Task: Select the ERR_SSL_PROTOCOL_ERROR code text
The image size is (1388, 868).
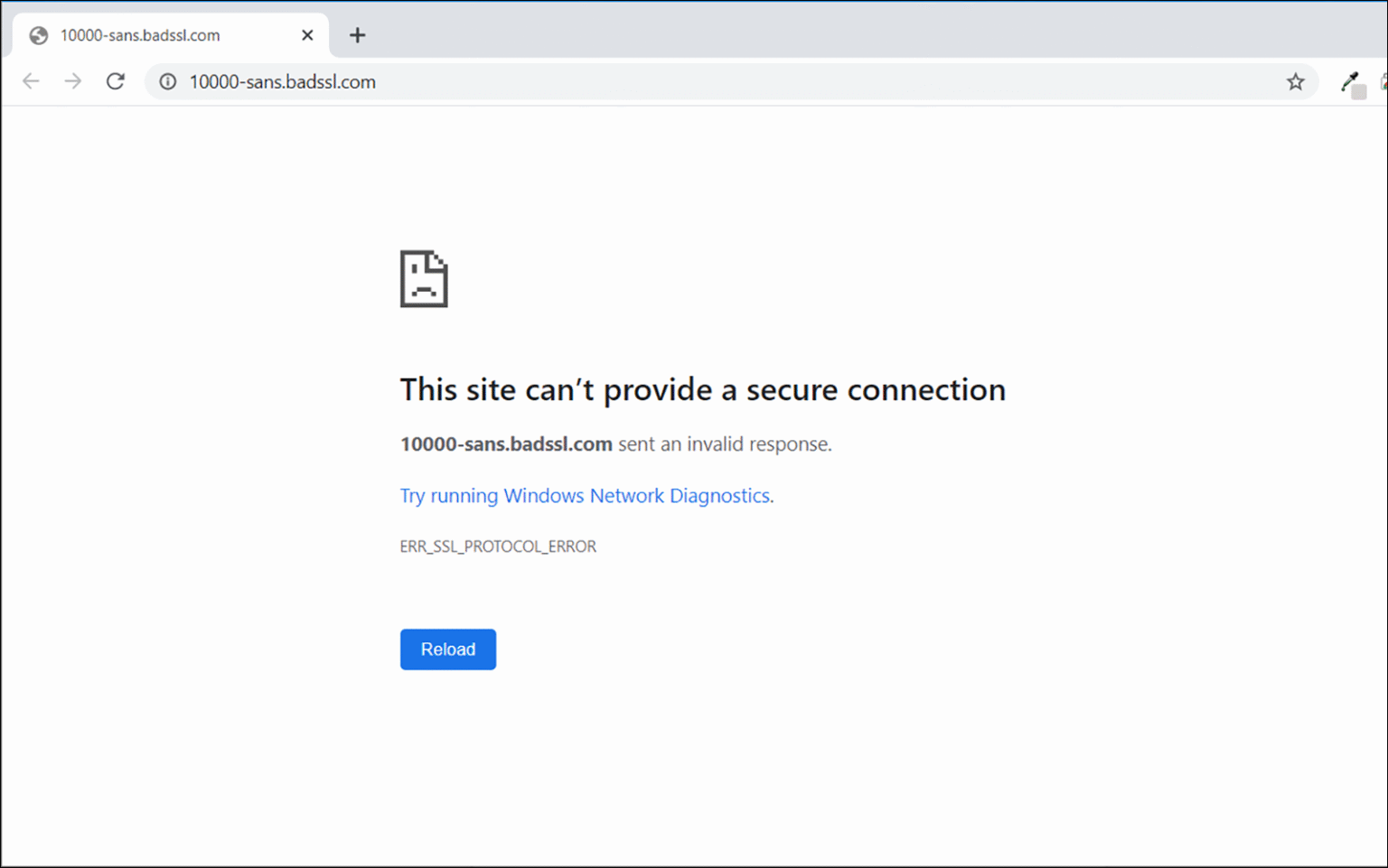Action: click(x=498, y=546)
